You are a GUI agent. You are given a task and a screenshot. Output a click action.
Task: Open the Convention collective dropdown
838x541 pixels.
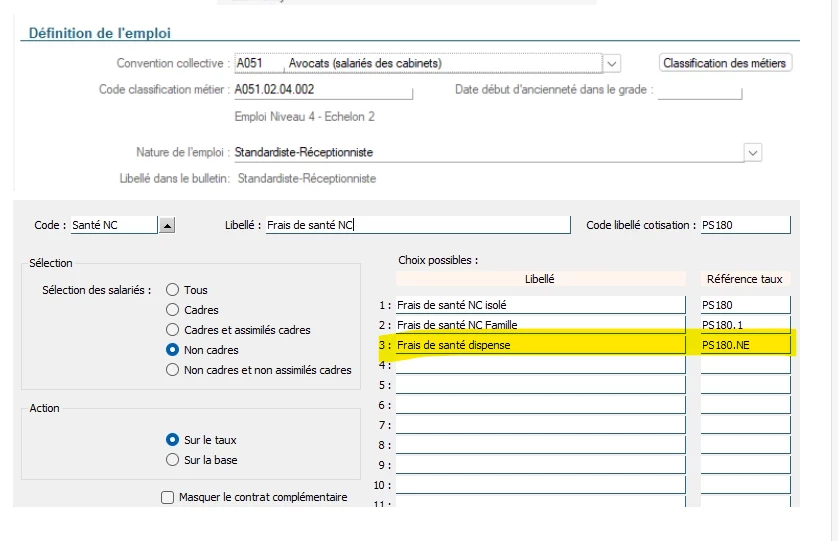[x=612, y=63]
